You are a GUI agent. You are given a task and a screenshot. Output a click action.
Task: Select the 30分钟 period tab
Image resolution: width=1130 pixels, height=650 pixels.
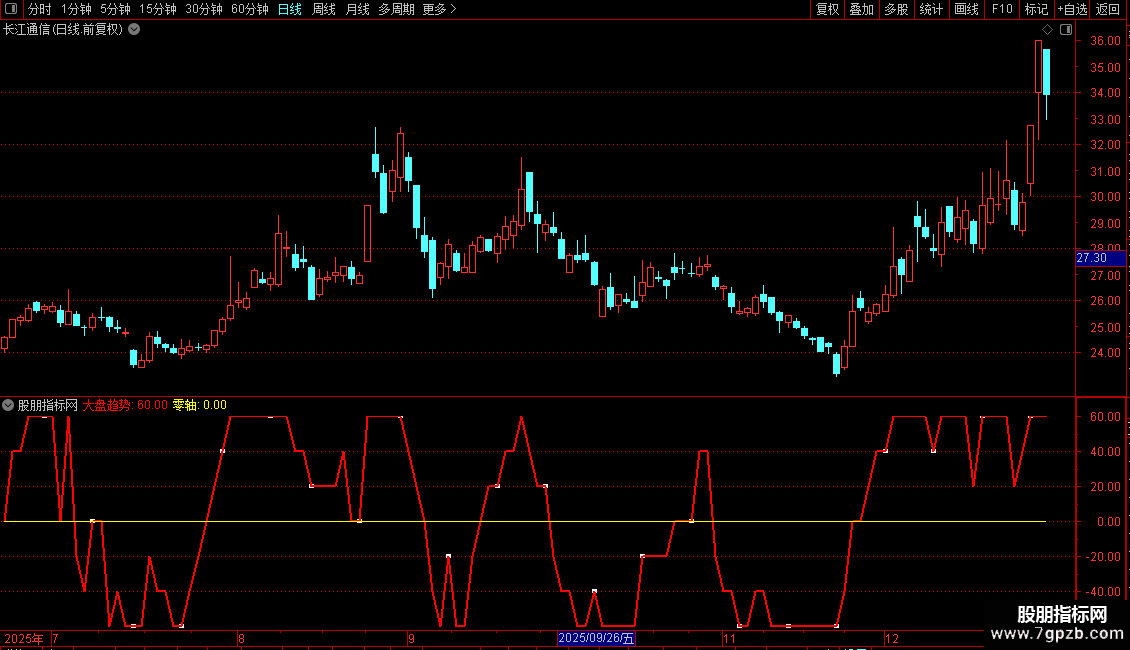click(204, 9)
